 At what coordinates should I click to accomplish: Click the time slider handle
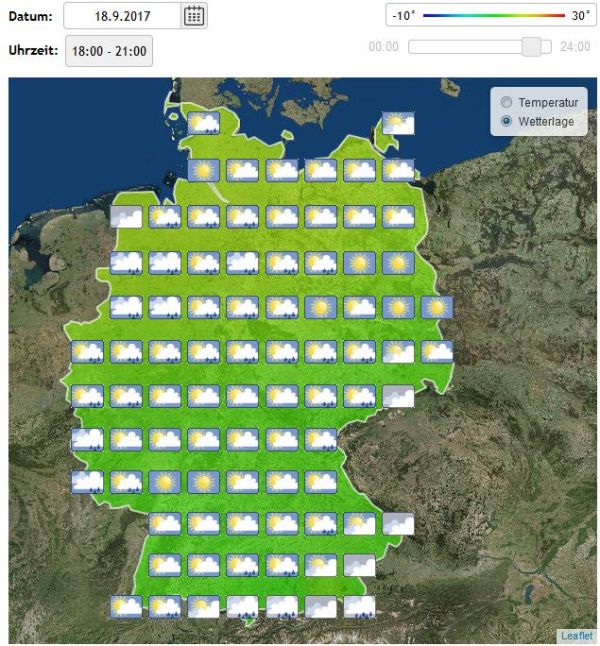pyautogui.click(x=532, y=47)
